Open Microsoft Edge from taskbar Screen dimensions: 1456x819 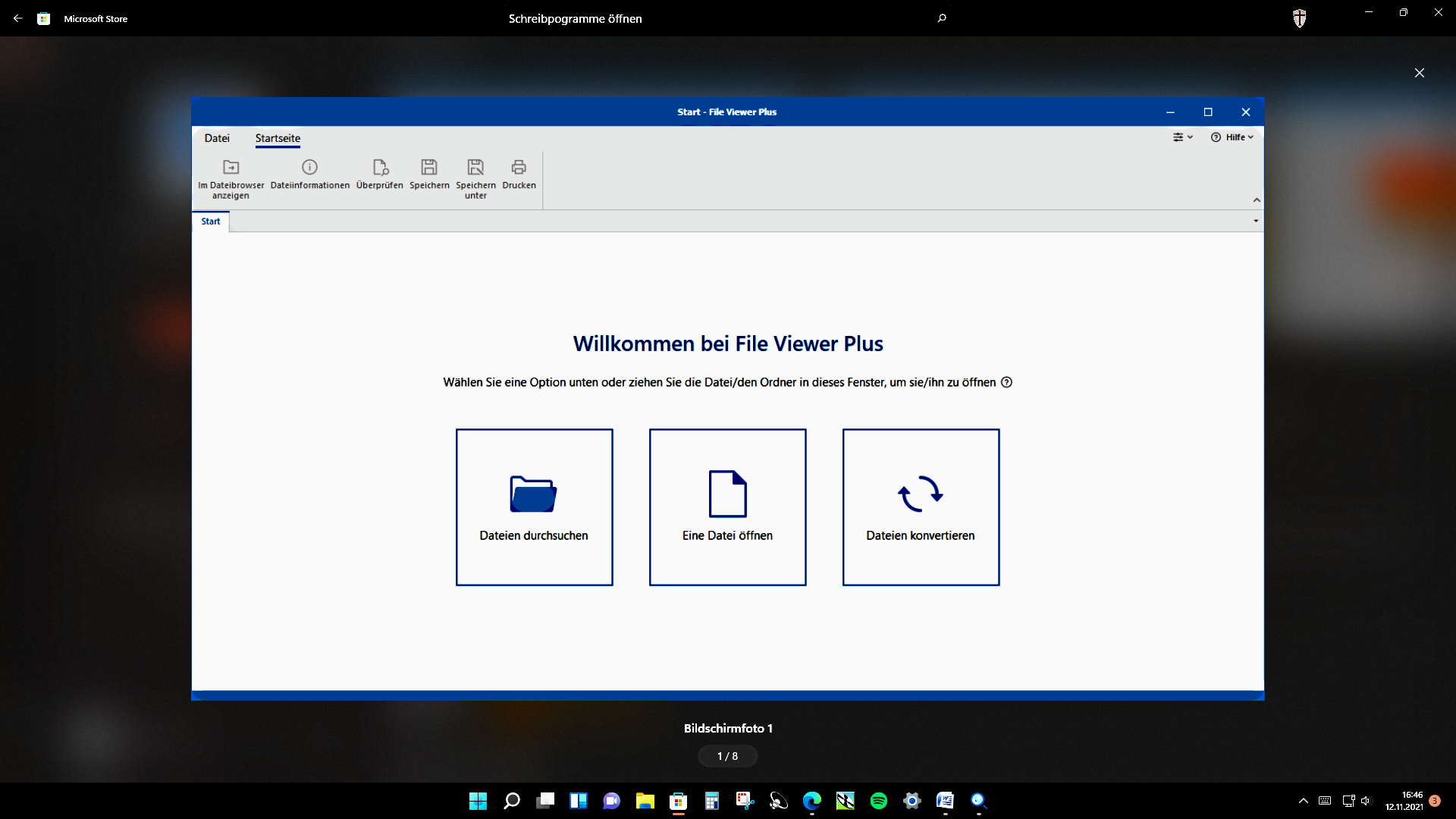(x=812, y=801)
